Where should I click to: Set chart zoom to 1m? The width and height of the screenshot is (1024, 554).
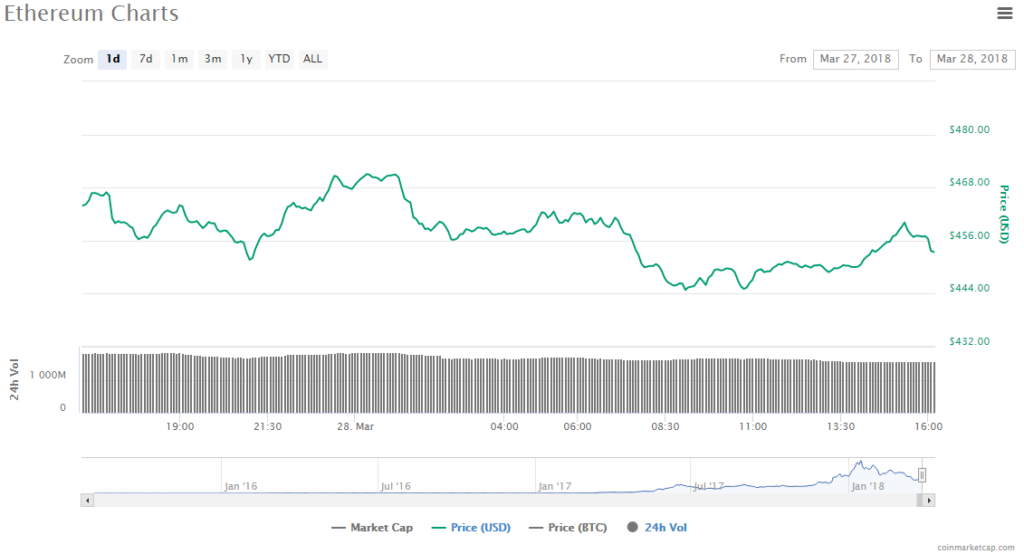(179, 59)
